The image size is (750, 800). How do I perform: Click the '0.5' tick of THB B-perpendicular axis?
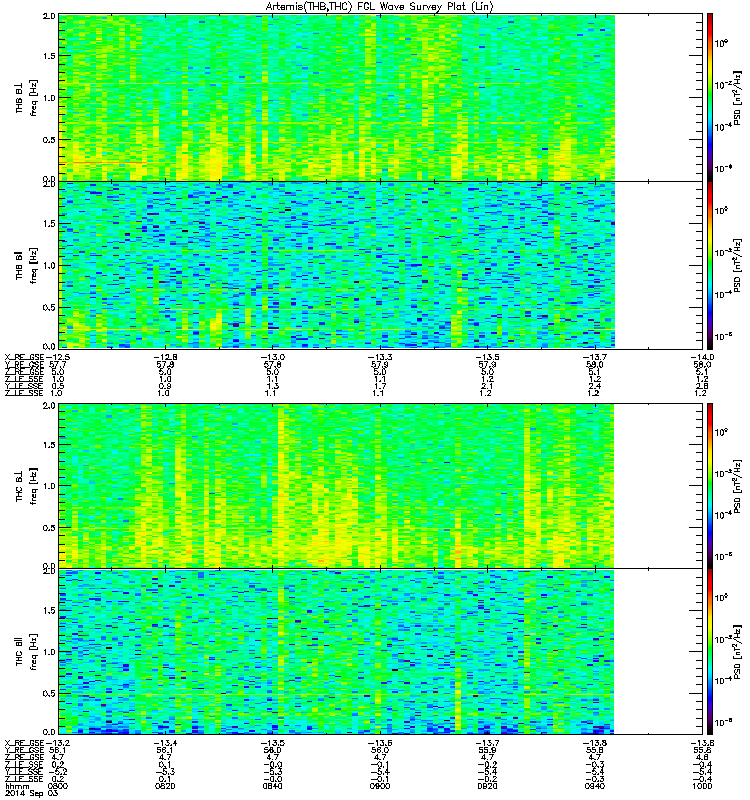point(49,140)
